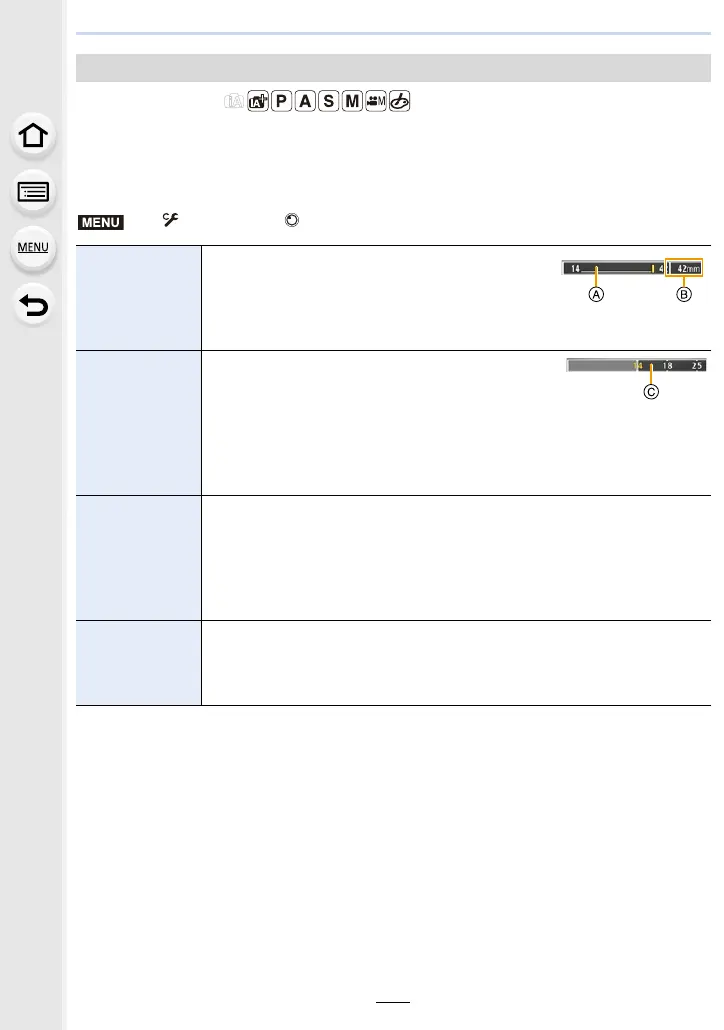
Task: Select the Creative Control palette icon
Action: click(399, 101)
